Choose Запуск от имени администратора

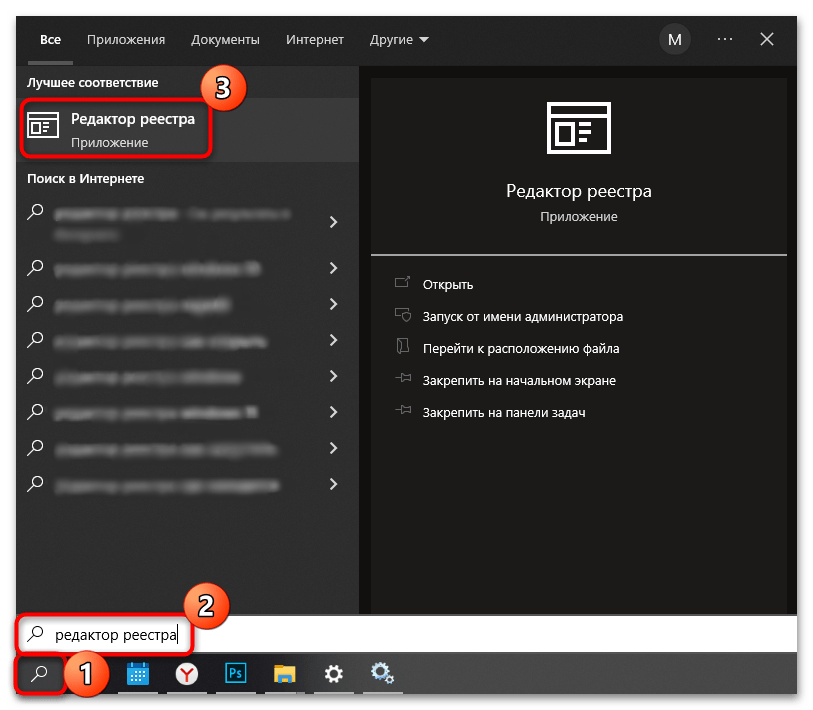(522, 317)
